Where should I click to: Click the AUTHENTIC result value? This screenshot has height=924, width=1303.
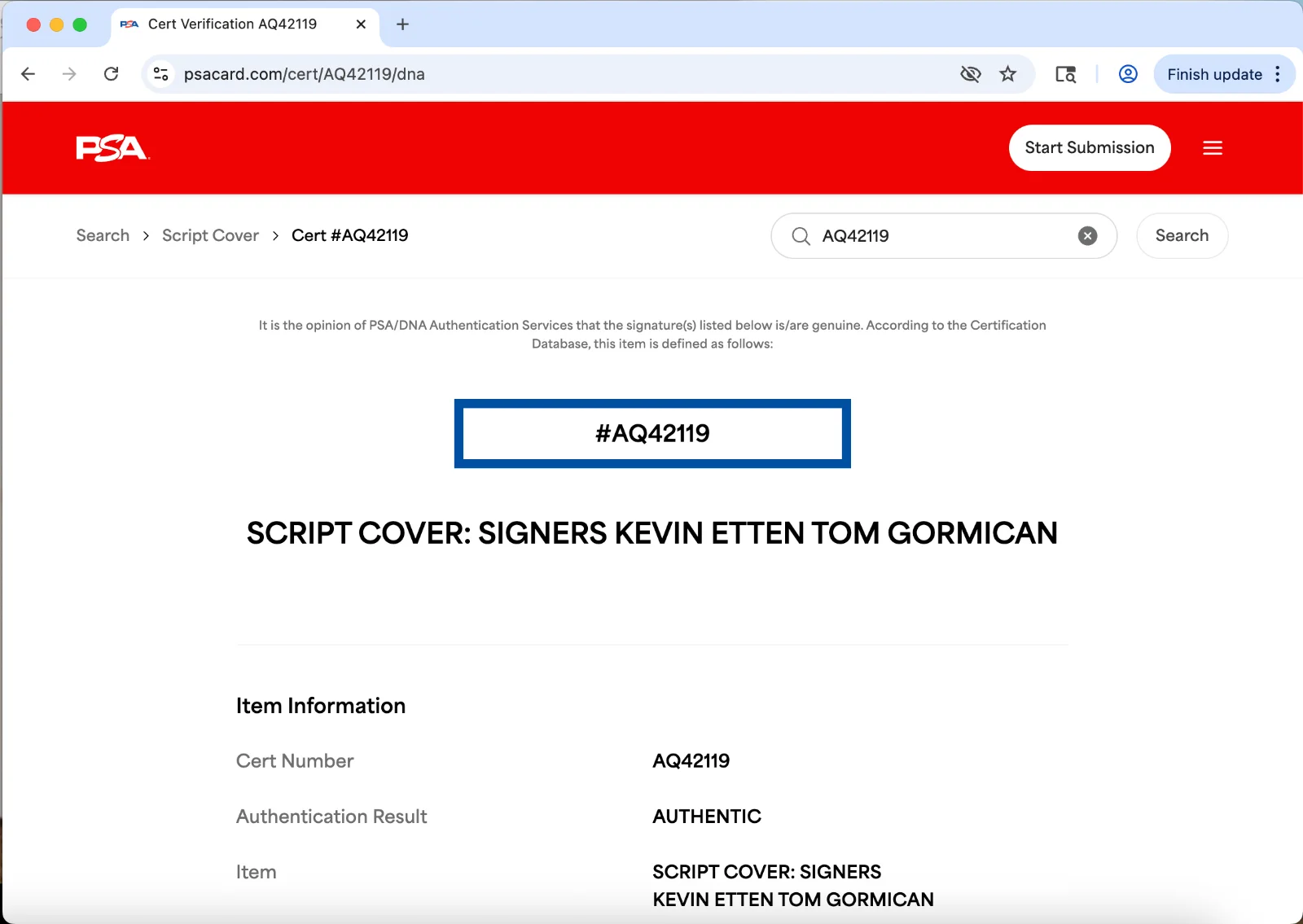707,817
